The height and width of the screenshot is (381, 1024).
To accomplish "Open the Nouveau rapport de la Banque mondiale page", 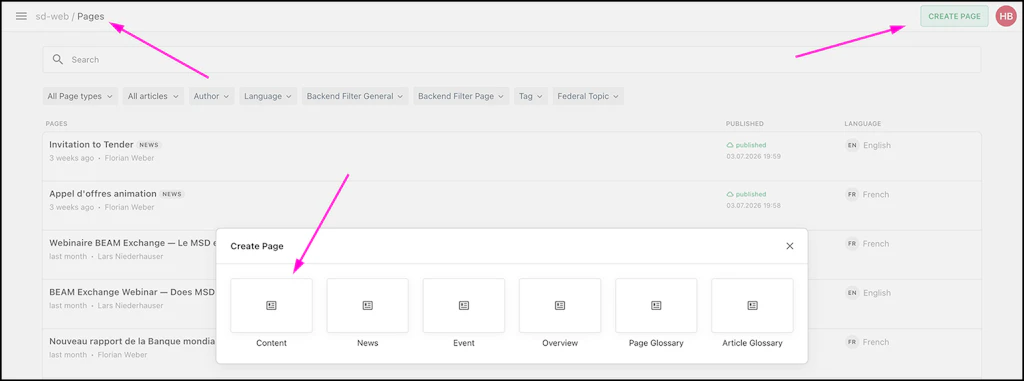I will 132,341.
